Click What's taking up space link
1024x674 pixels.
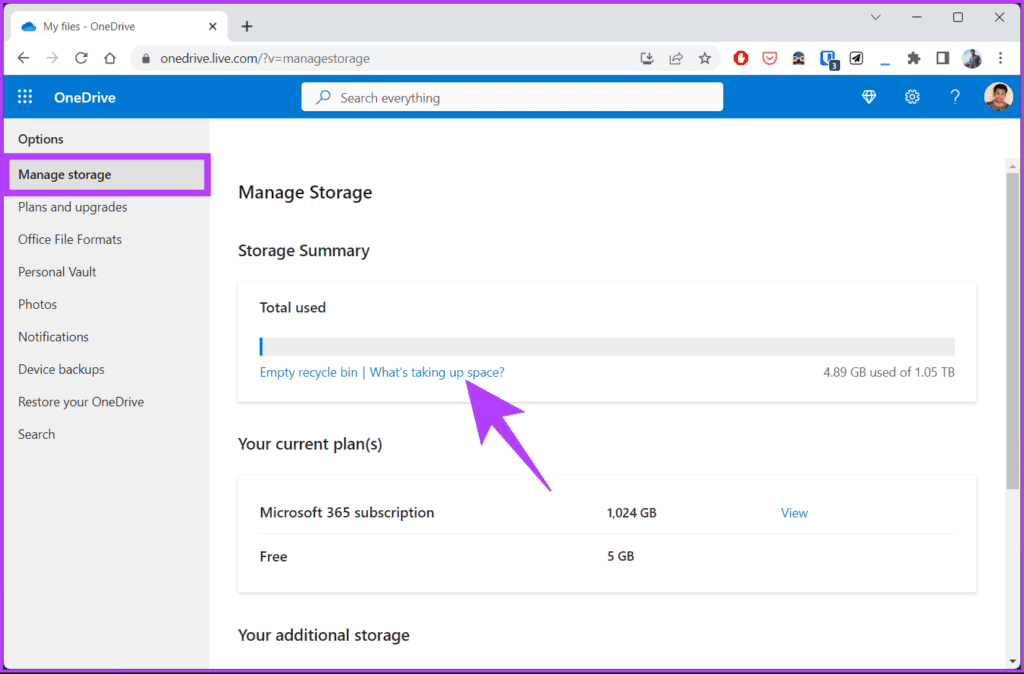pyautogui.click(x=437, y=372)
